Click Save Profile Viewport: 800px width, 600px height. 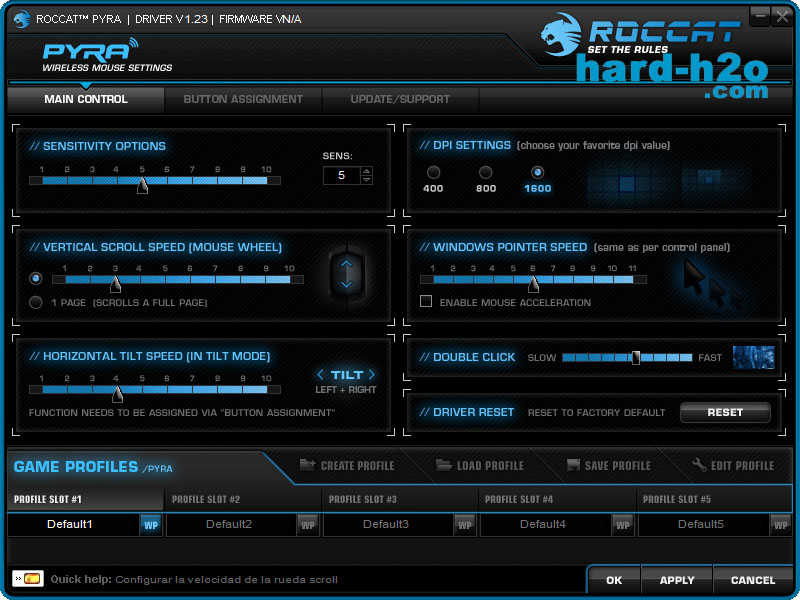point(609,465)
